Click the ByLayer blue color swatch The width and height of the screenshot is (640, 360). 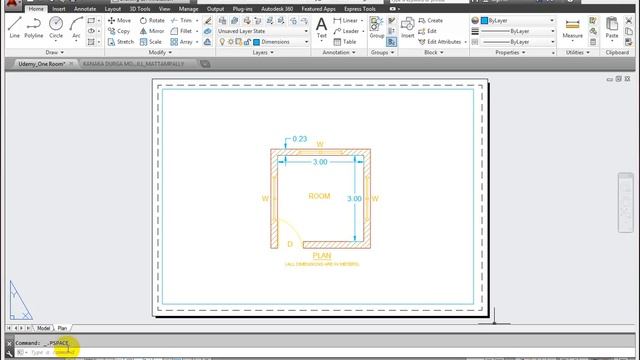pyautogui.click(x=484, y=20)
